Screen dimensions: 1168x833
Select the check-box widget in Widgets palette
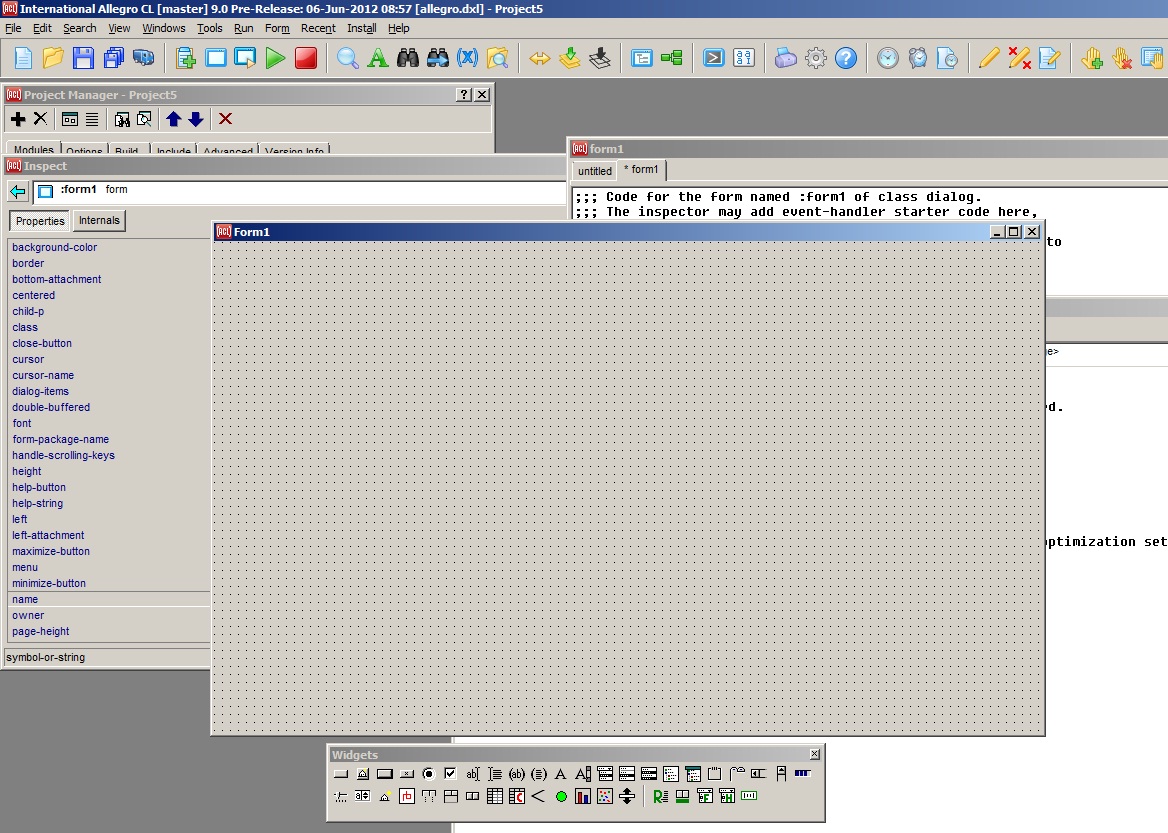450,773
